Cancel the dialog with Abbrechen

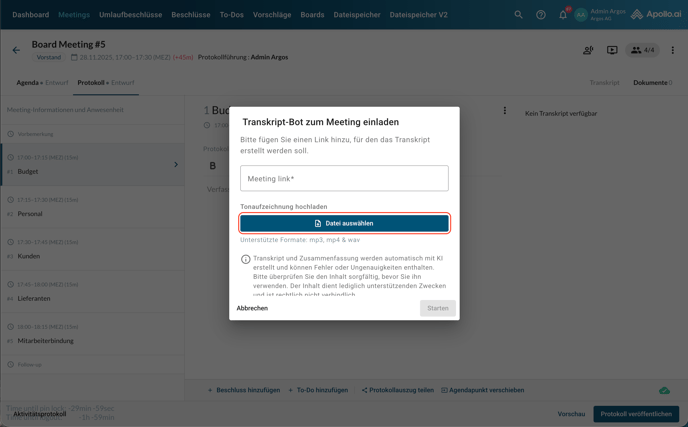coord(252,308)
